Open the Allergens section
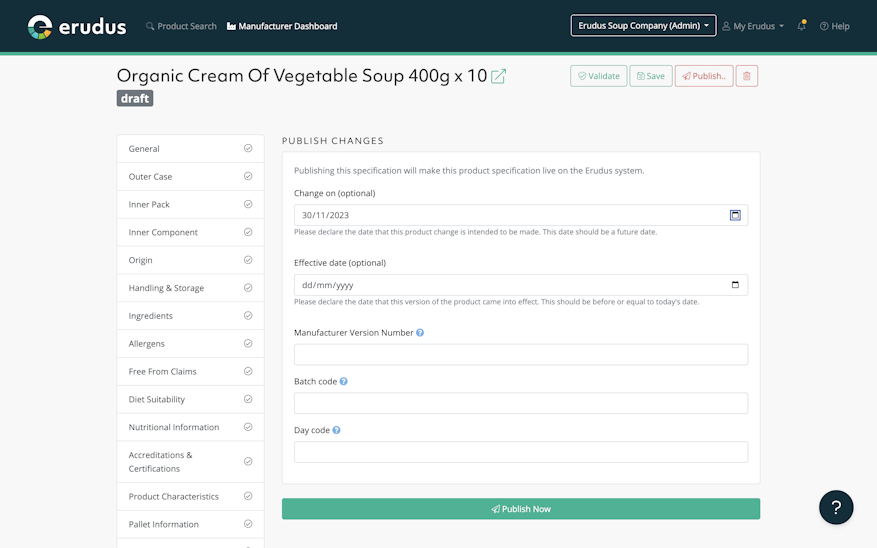 coord(190,344)
